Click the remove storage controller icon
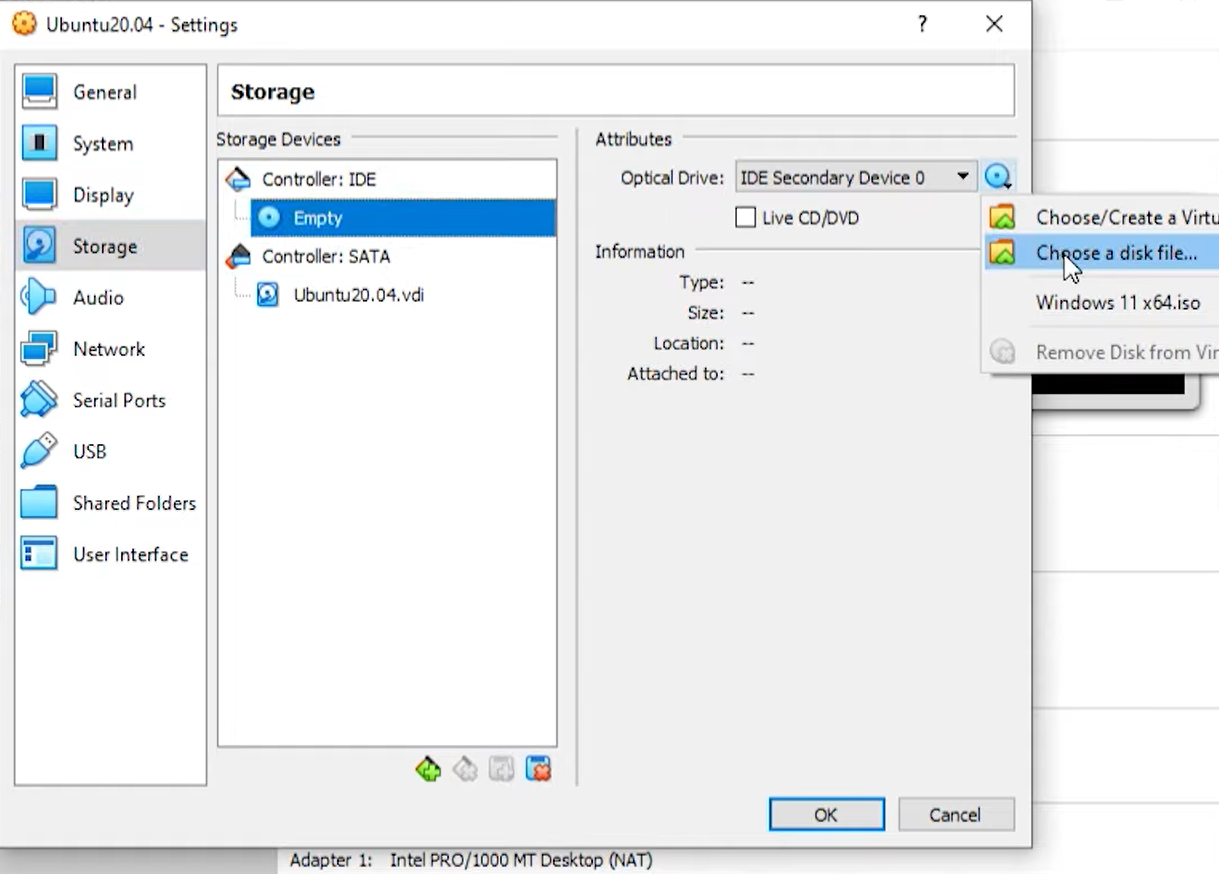This screenshot has height=874, width=1219. (465, 769)
